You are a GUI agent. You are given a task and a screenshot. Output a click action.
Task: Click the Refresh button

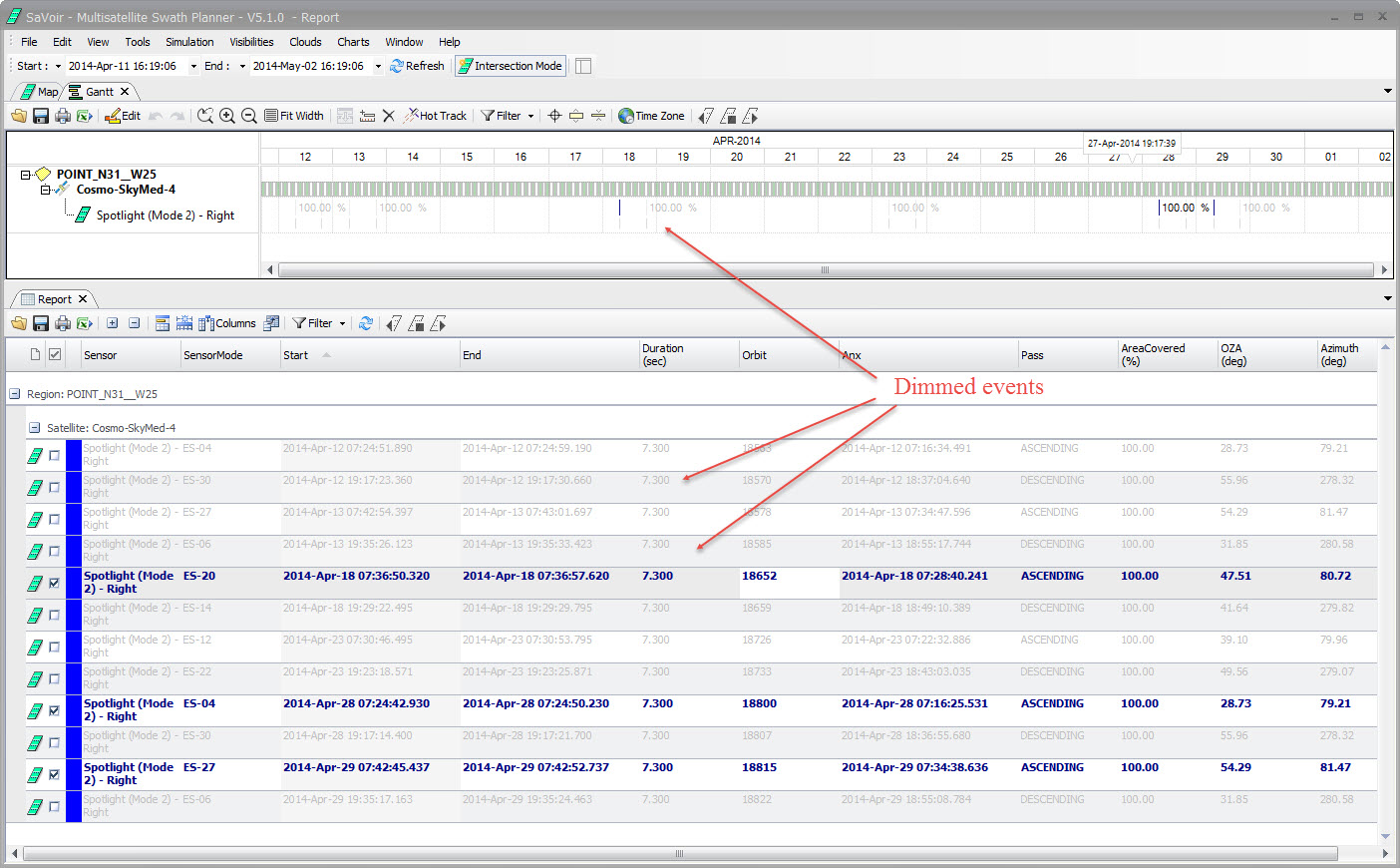(418, 66)
